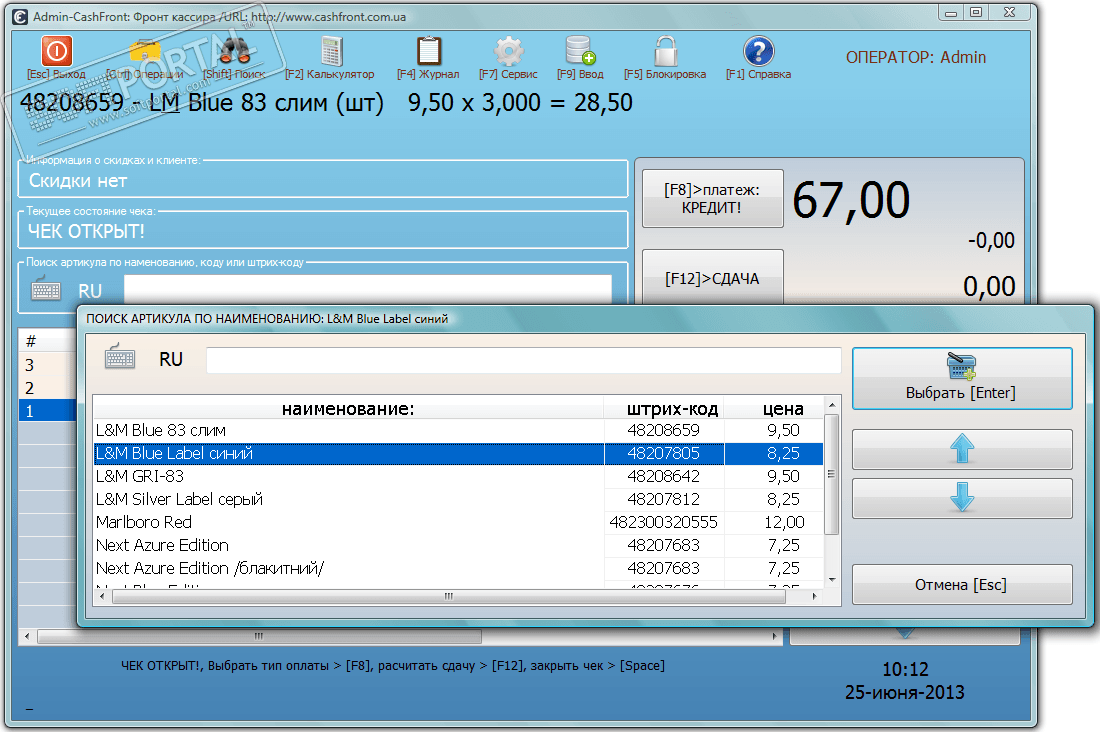The image size is (1100, 732).
Task: Click Выбрать [Enter] button
Action: point(962,378)
